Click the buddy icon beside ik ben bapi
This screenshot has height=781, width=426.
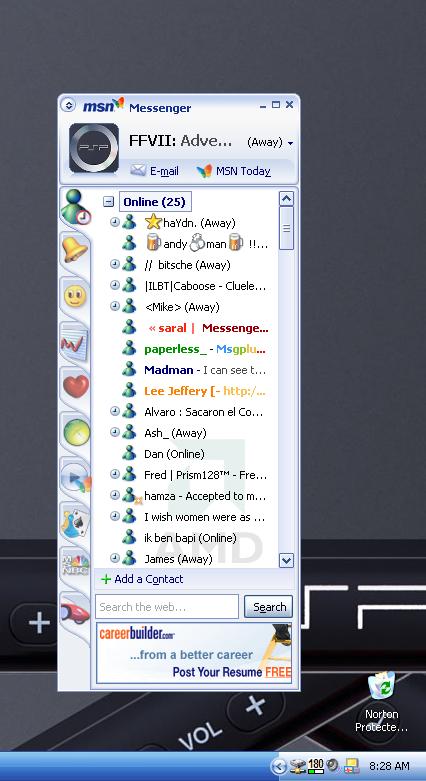point(129,537)
